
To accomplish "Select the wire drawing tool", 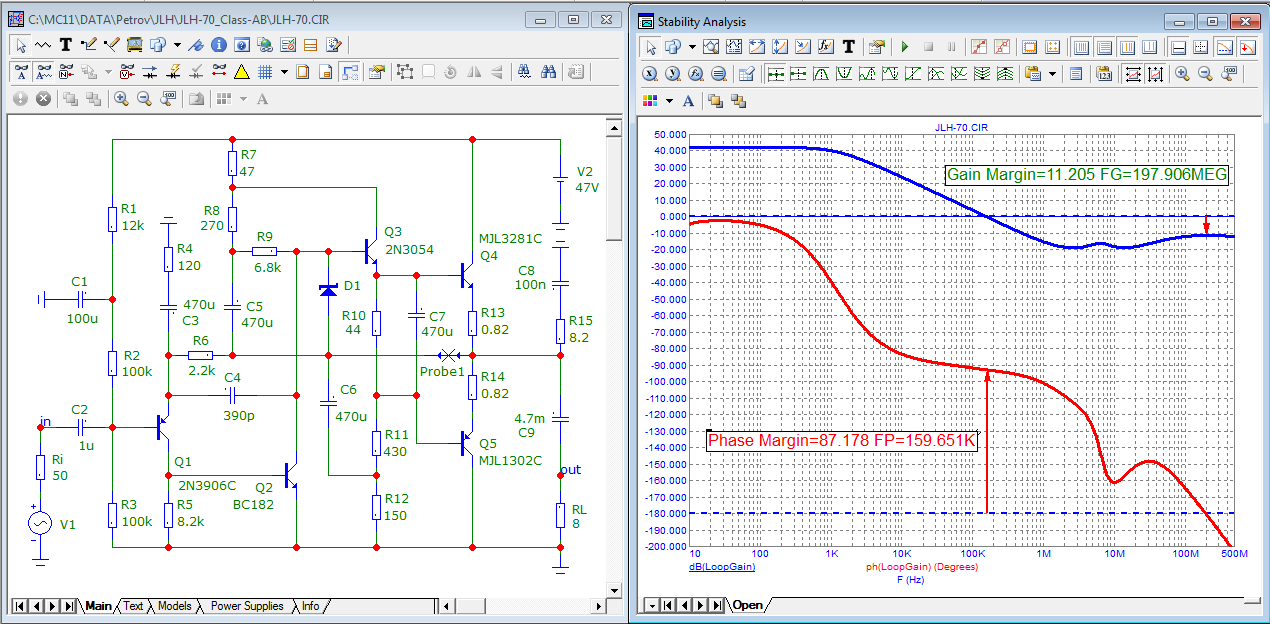I will tap(87, 45).
